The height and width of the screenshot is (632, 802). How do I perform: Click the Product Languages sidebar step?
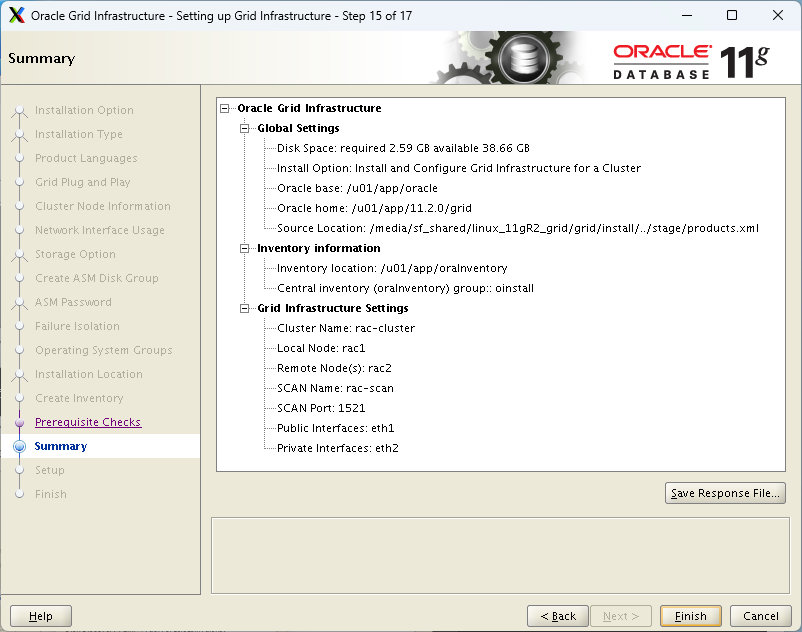86,159
